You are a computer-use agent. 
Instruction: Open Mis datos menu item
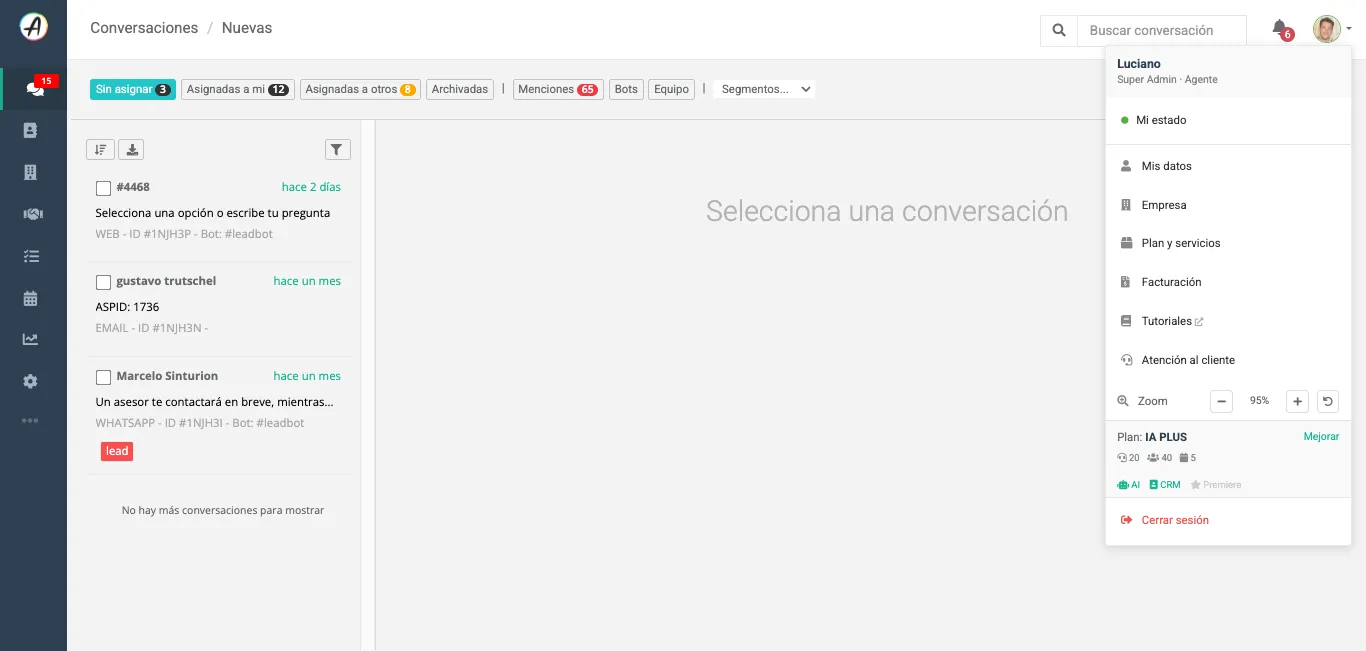1228,166
